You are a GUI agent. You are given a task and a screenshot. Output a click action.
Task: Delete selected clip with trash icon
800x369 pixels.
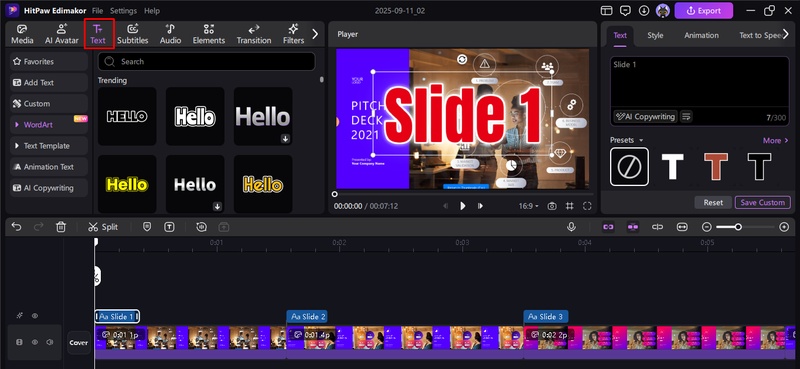tap(61, 227)
